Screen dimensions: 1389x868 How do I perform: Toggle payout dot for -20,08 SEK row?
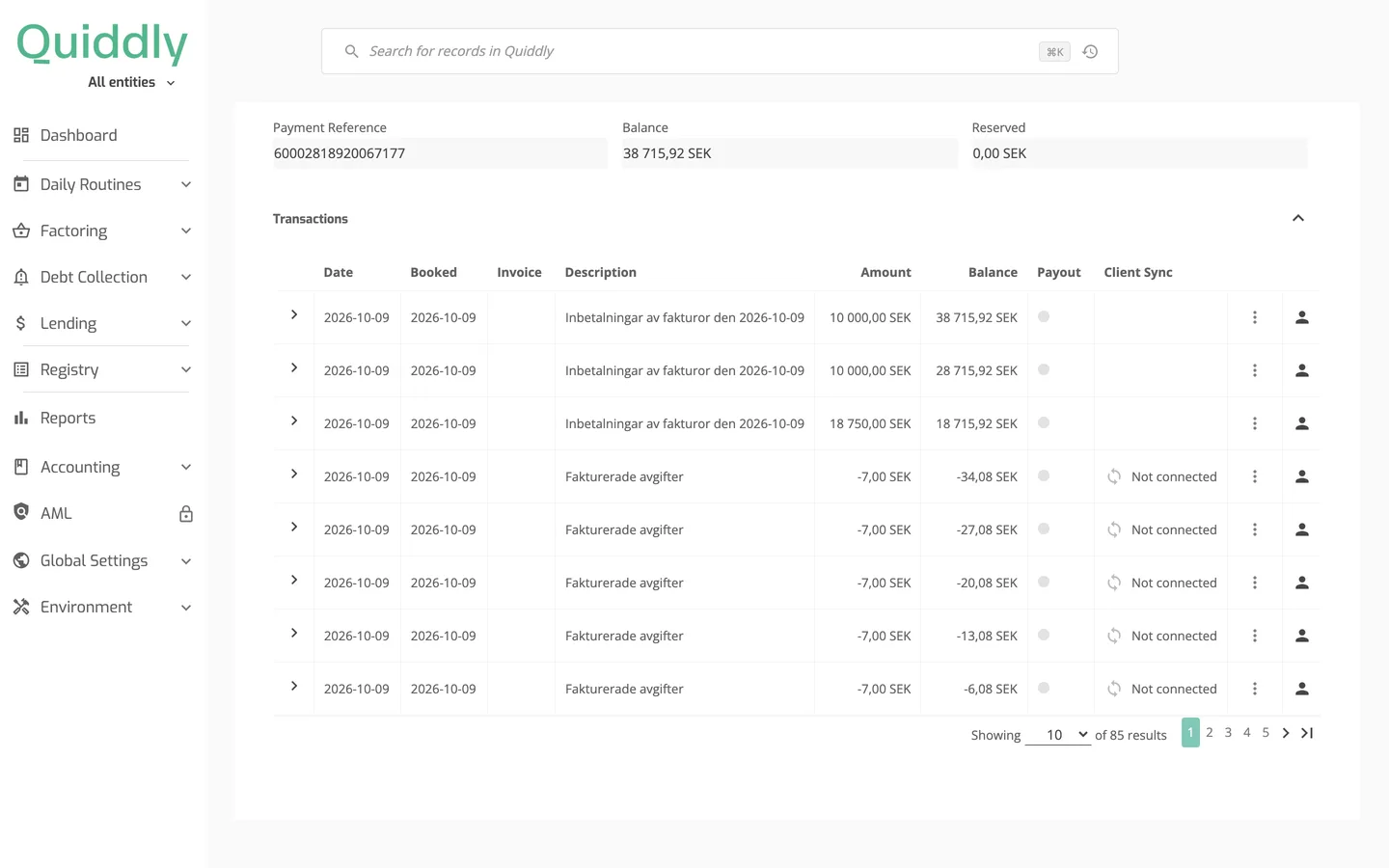coord(1044,582)
